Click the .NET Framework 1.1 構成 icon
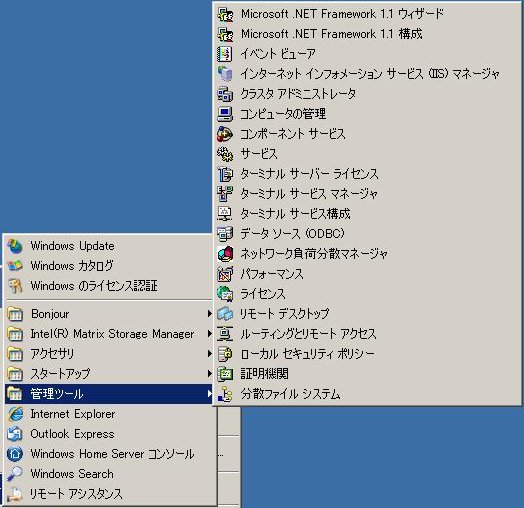The image size is (524, 508). (x=225, y=34)
